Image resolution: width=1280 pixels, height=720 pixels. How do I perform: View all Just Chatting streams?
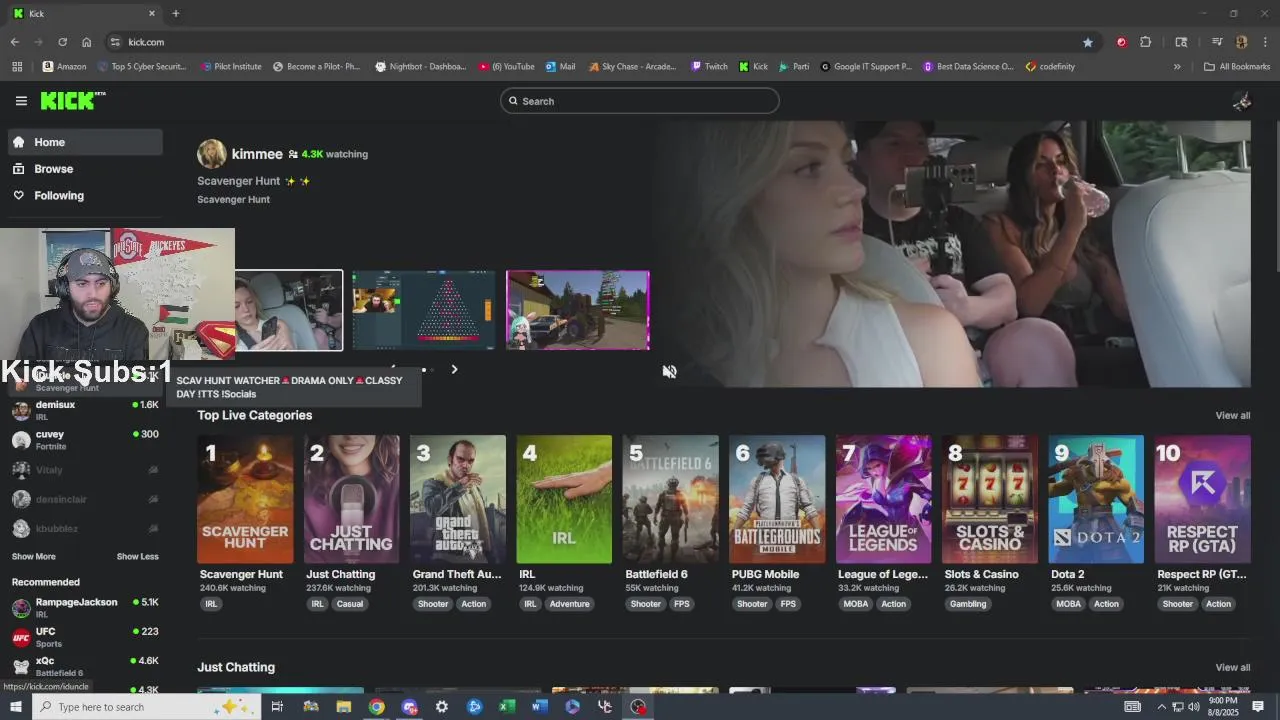(1232, 667)
